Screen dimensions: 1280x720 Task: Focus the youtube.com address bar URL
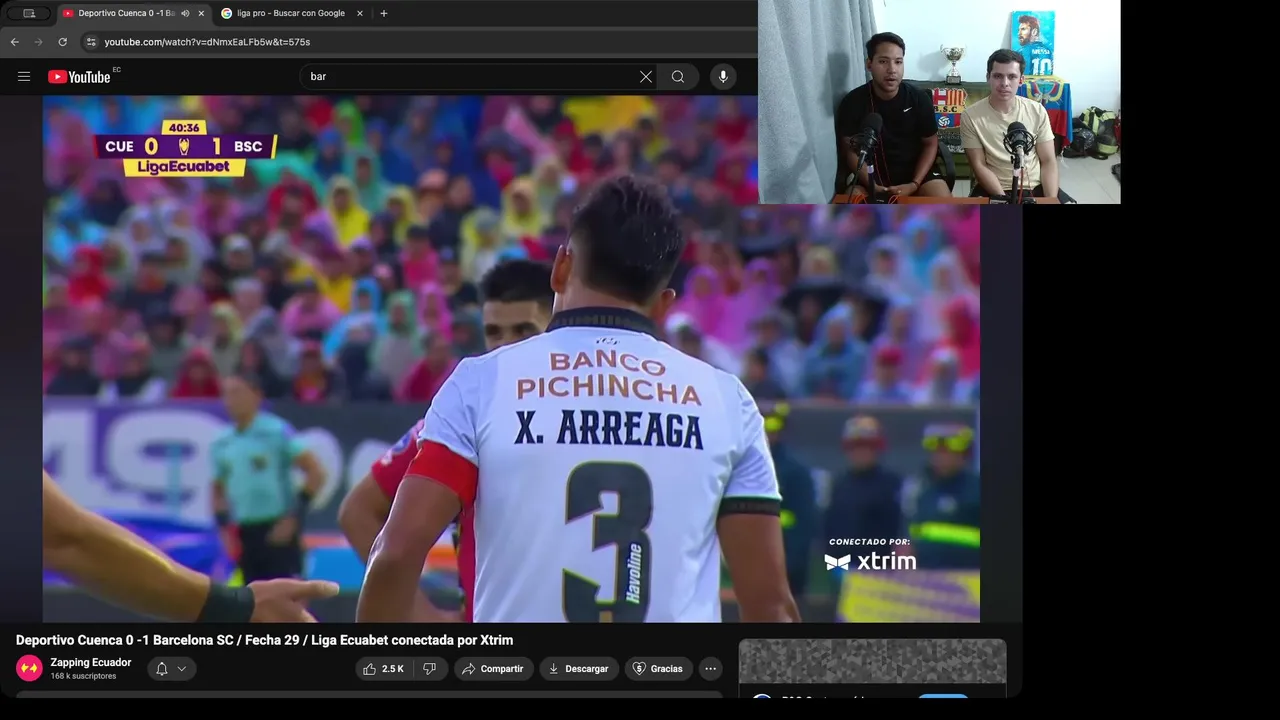pos(207,42)
